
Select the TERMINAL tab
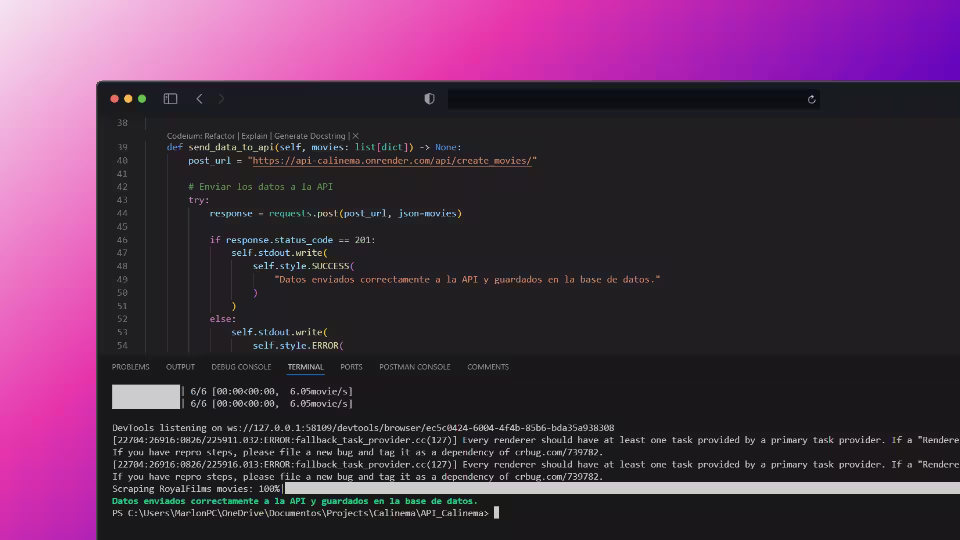coord(306,367)
